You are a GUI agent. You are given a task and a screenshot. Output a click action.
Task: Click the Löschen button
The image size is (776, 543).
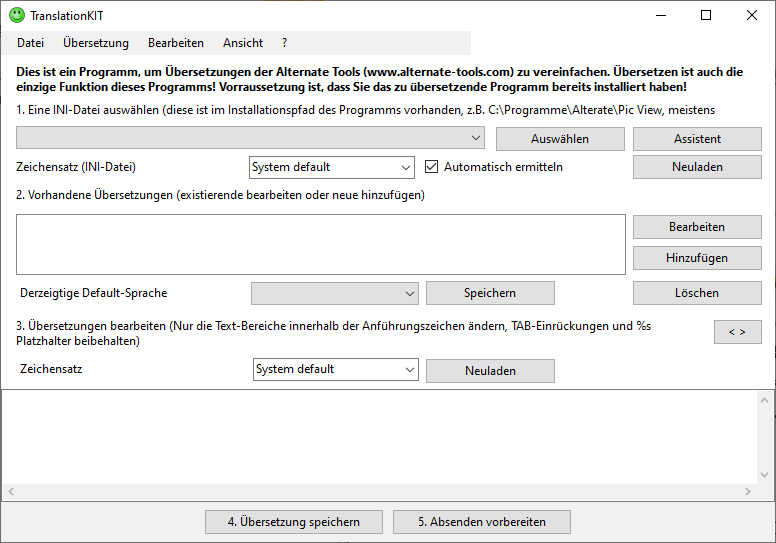(697, 293)
